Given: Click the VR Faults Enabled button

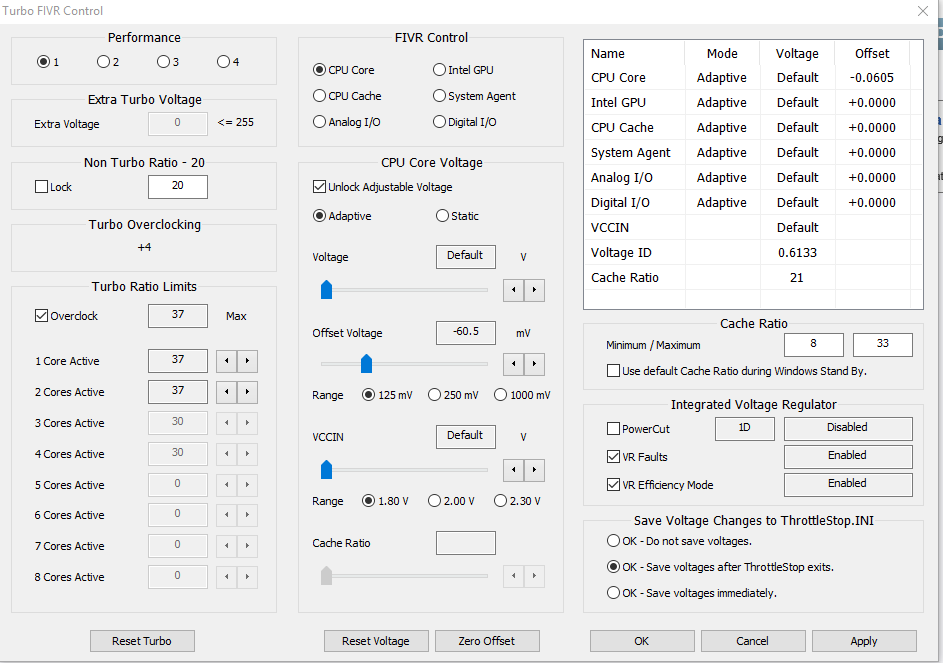Looking at the screenshot, I should 848,457.
